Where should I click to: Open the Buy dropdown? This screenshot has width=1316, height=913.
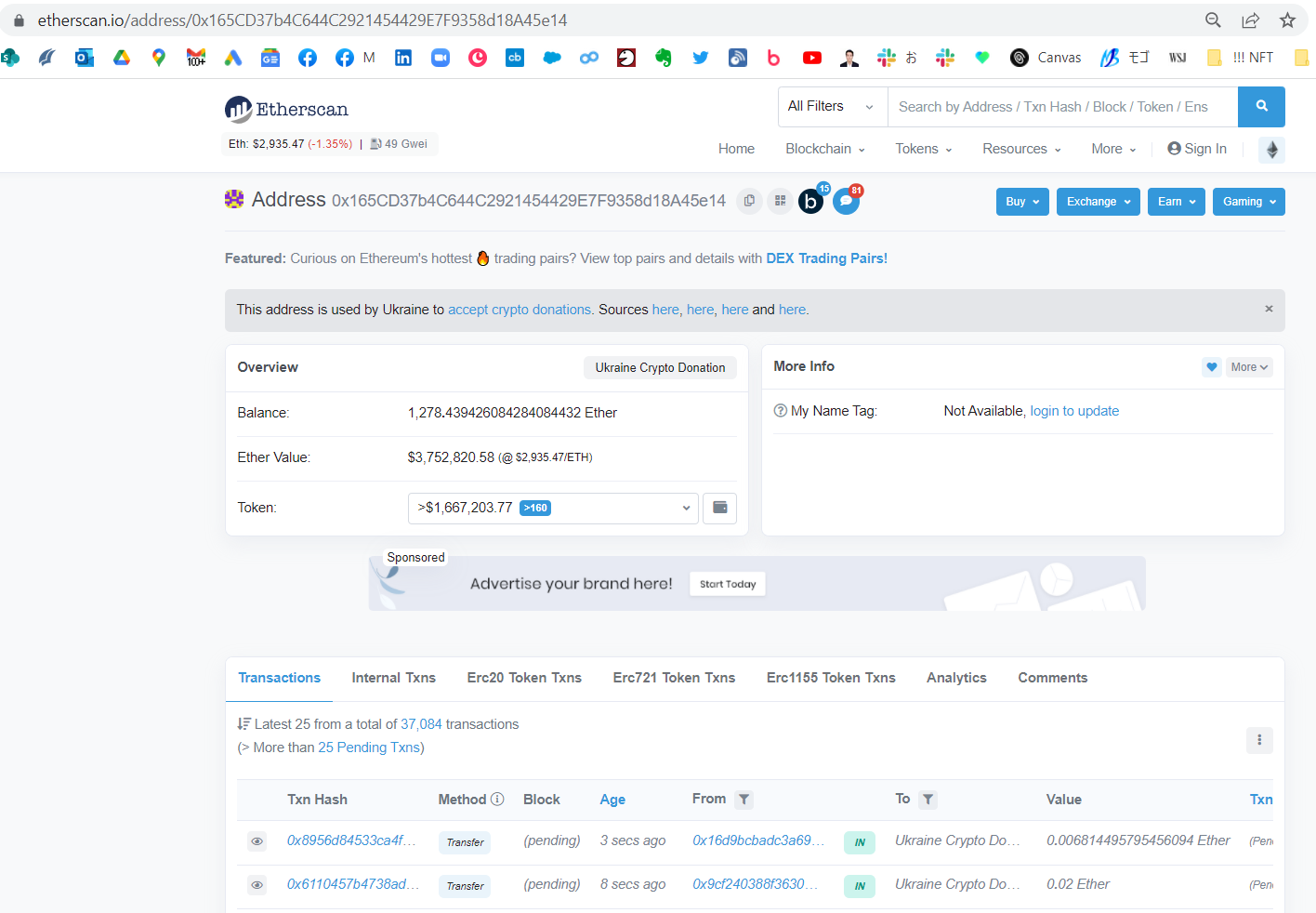(x=1022, y=202)
